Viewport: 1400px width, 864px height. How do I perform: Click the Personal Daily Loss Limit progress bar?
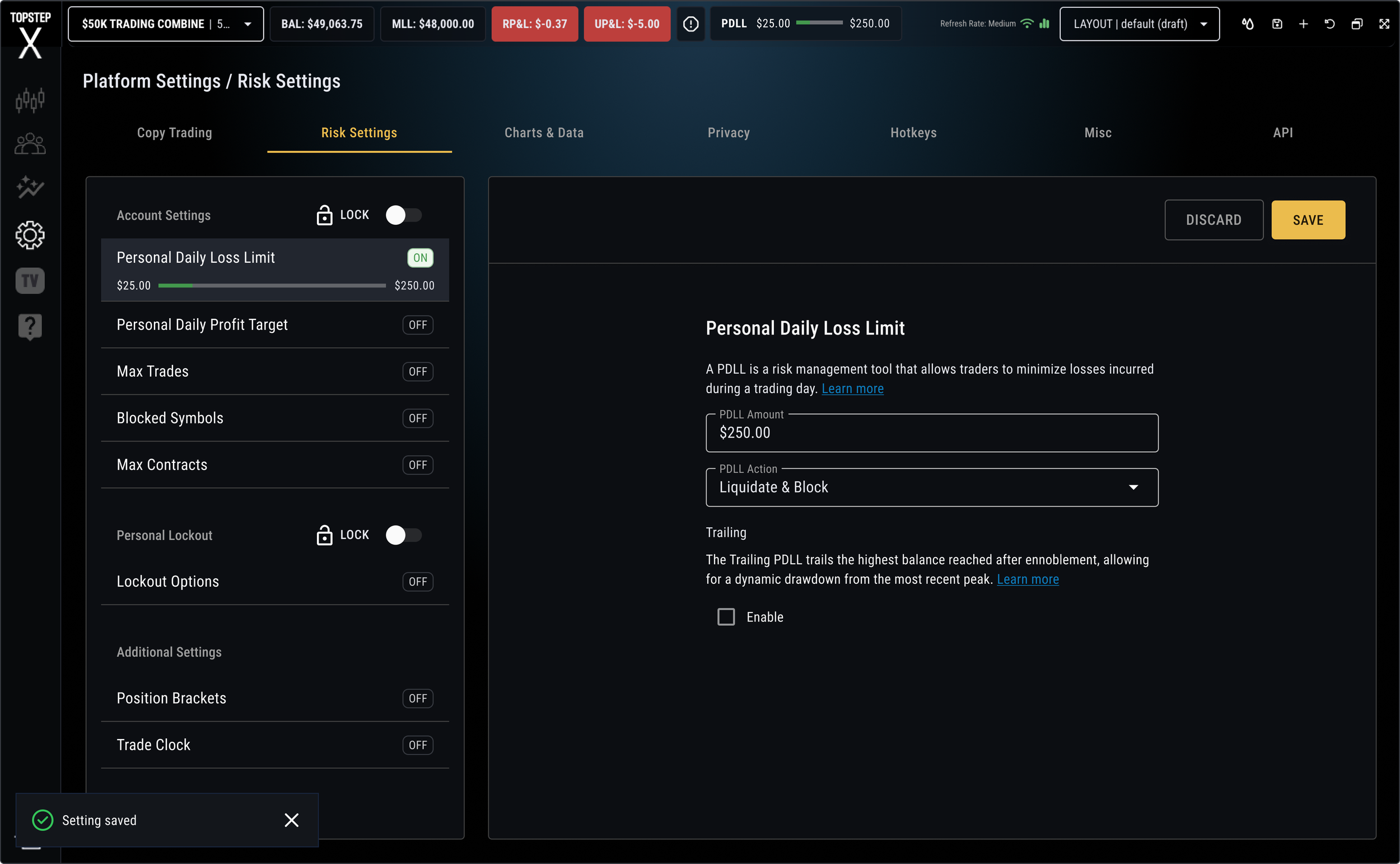pyautogui.click(x=272, y=285)
